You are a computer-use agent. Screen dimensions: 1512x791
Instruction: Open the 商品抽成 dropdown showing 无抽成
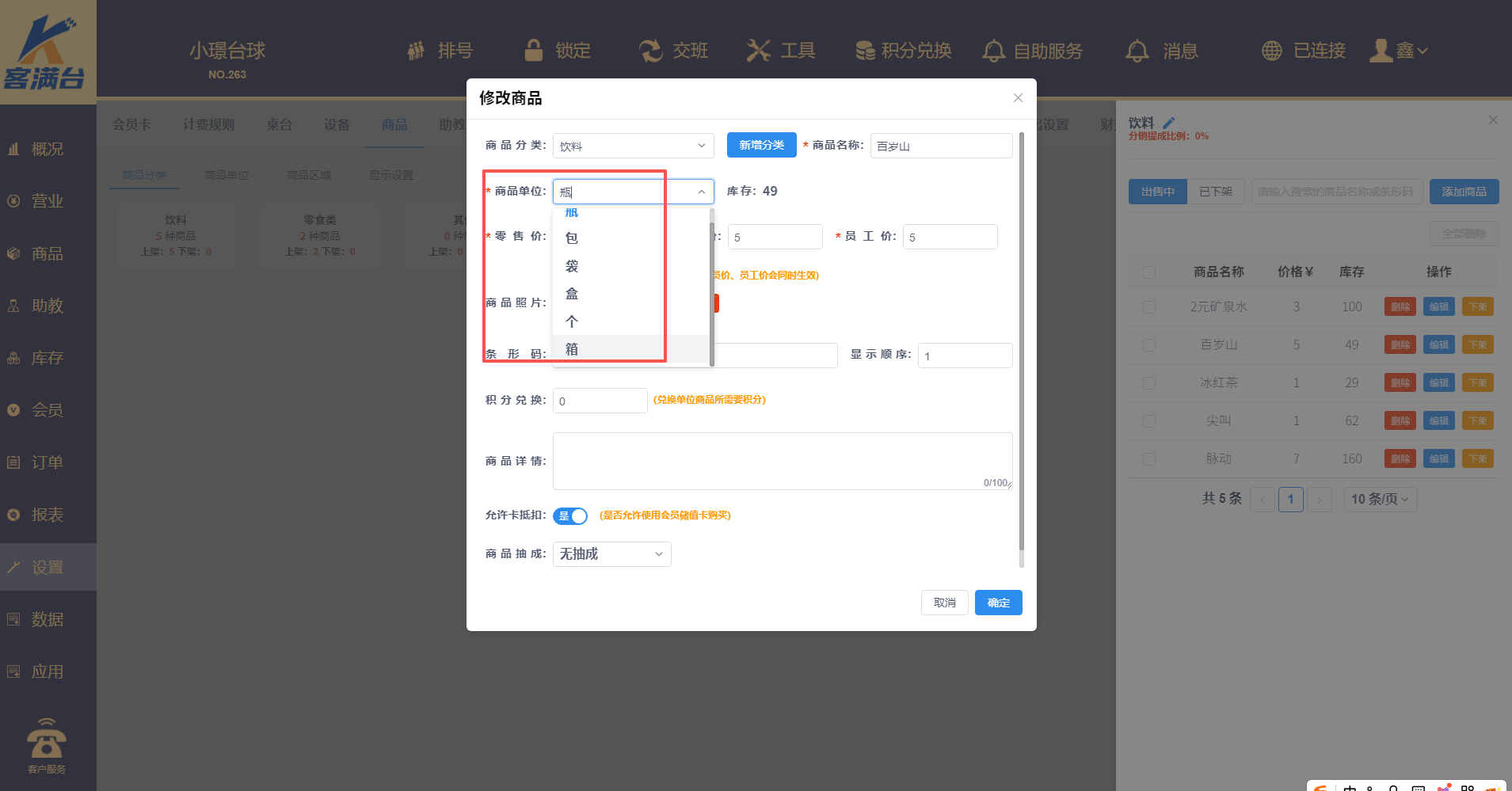(x=611, y=554)
